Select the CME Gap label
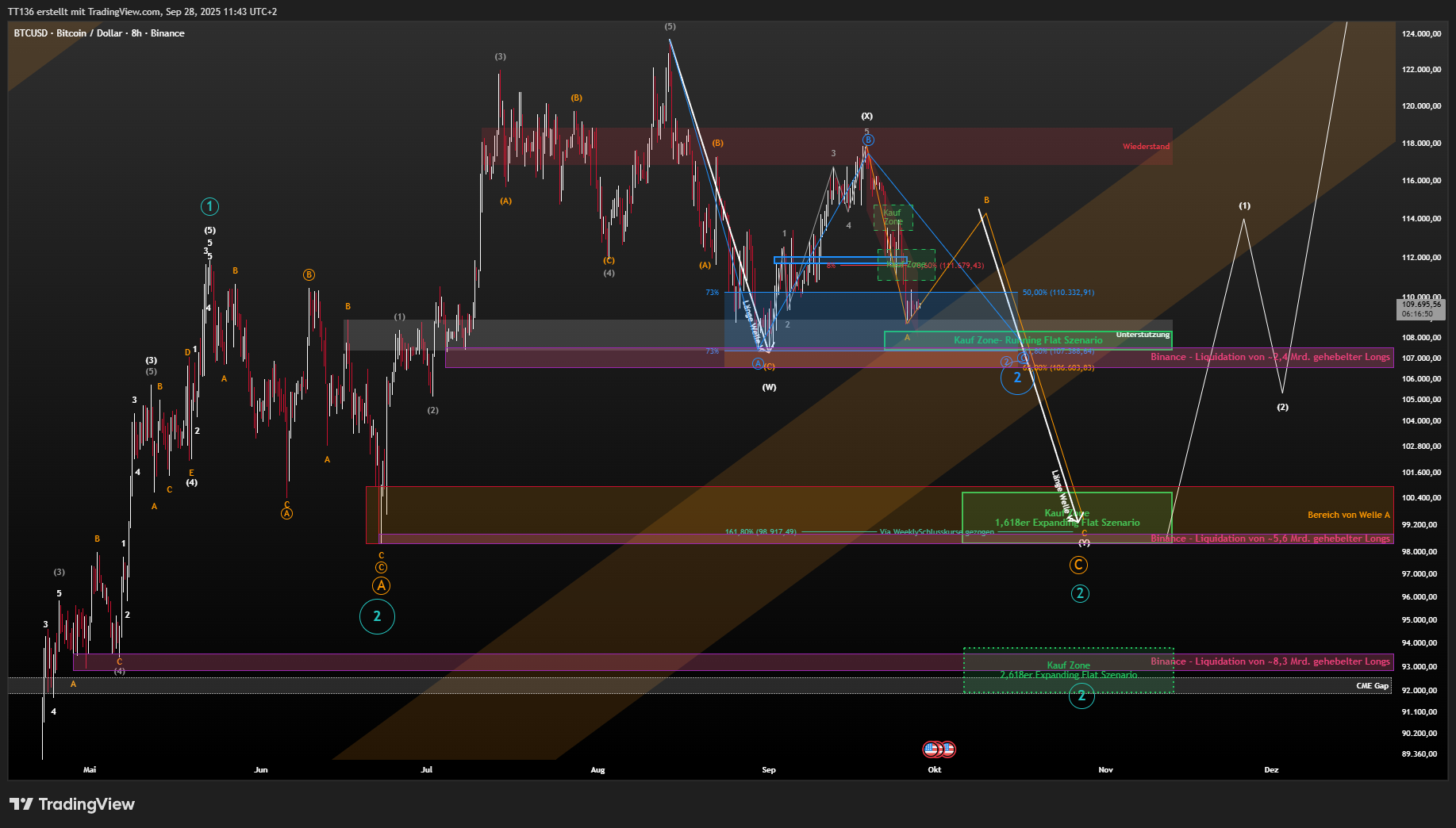Image resolution: width=1456 pixels, height=828 pixels. 1373,686
